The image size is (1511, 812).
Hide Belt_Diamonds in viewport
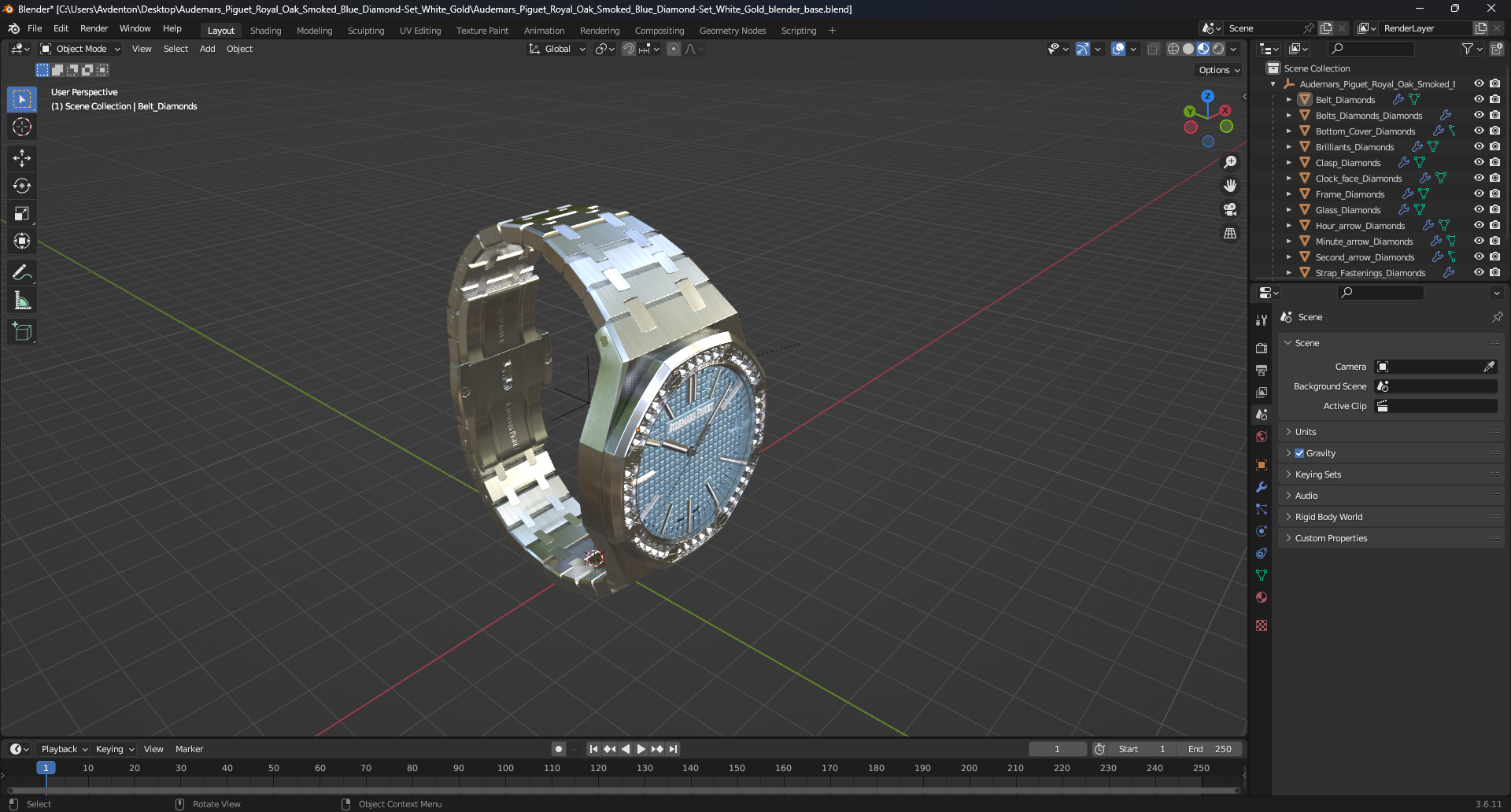[x=1479, y=100]
